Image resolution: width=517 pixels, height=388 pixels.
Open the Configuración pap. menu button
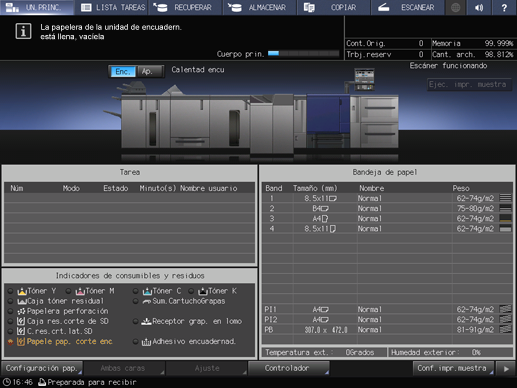coord(42,368)
